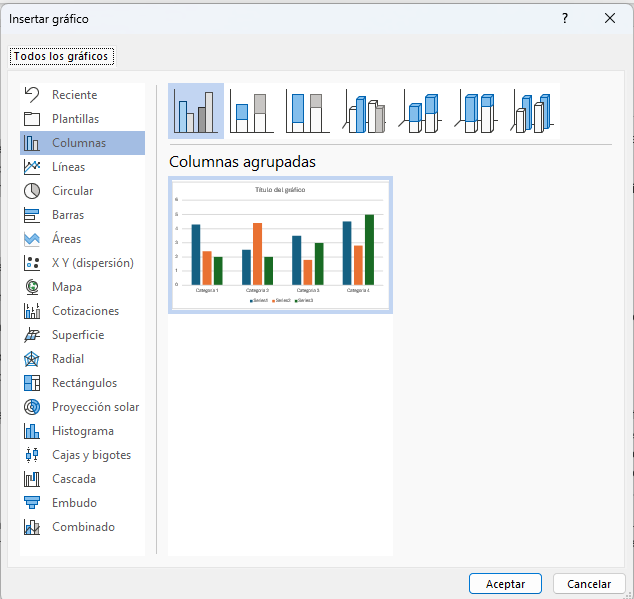Screen dimensions: 634x599
Task: Click the Proyección solar sunburst icon
Action: tap(32, 407)
